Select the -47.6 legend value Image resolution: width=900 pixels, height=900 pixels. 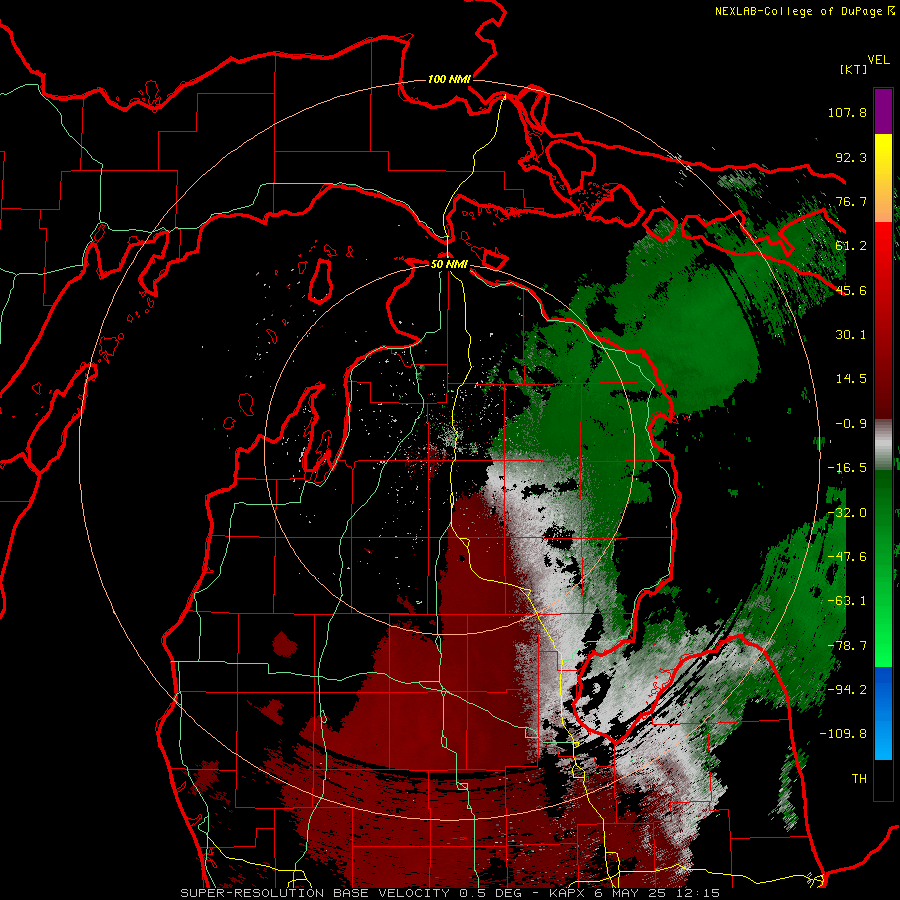point(847,557)
